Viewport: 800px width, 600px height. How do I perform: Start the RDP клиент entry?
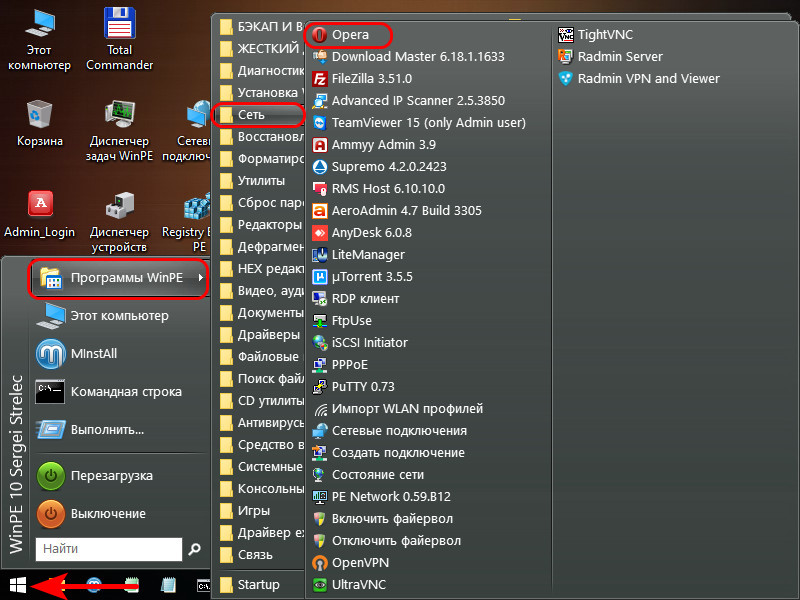[356, 298]
